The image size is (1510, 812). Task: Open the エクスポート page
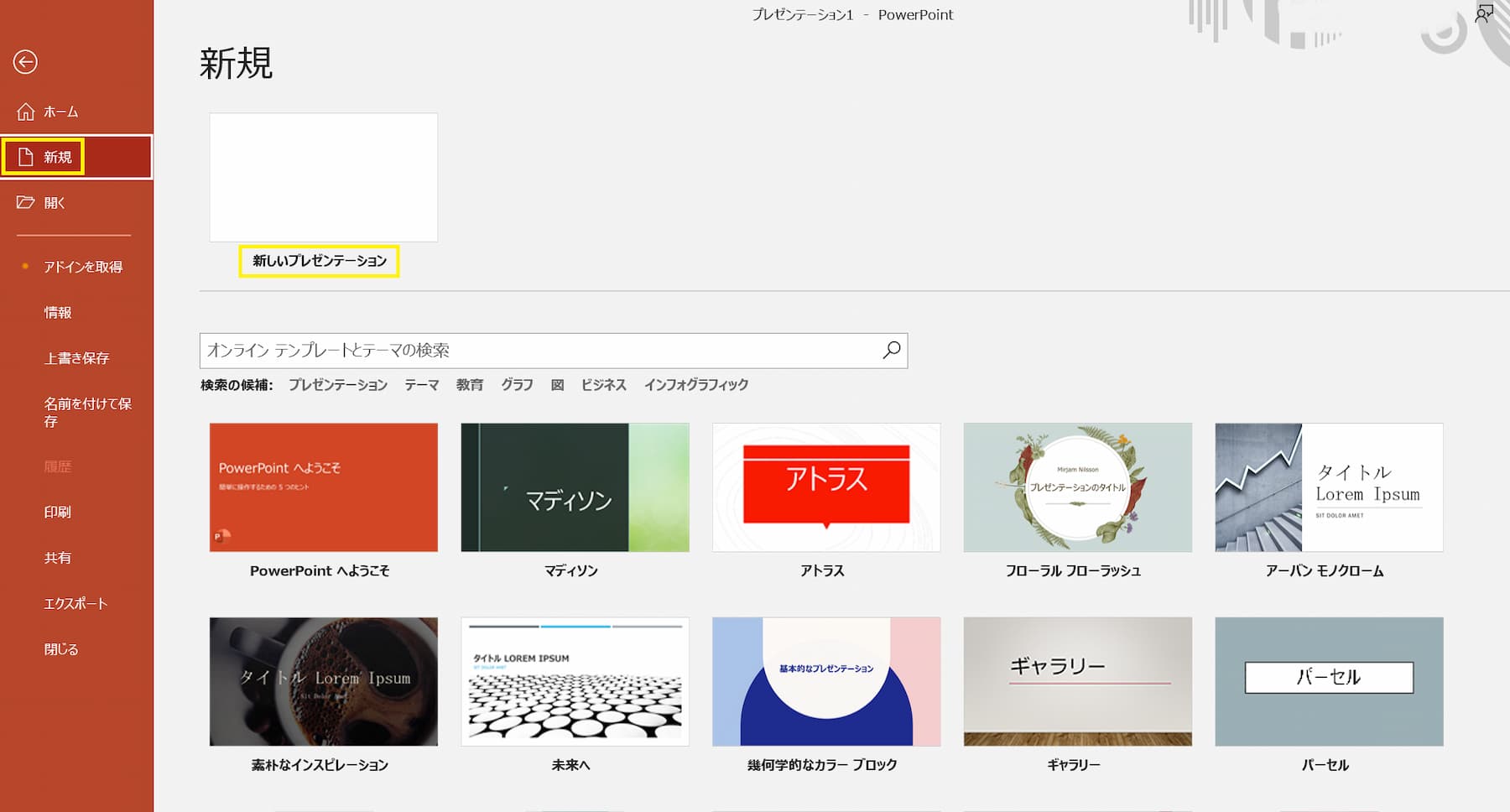pos(75,603)
